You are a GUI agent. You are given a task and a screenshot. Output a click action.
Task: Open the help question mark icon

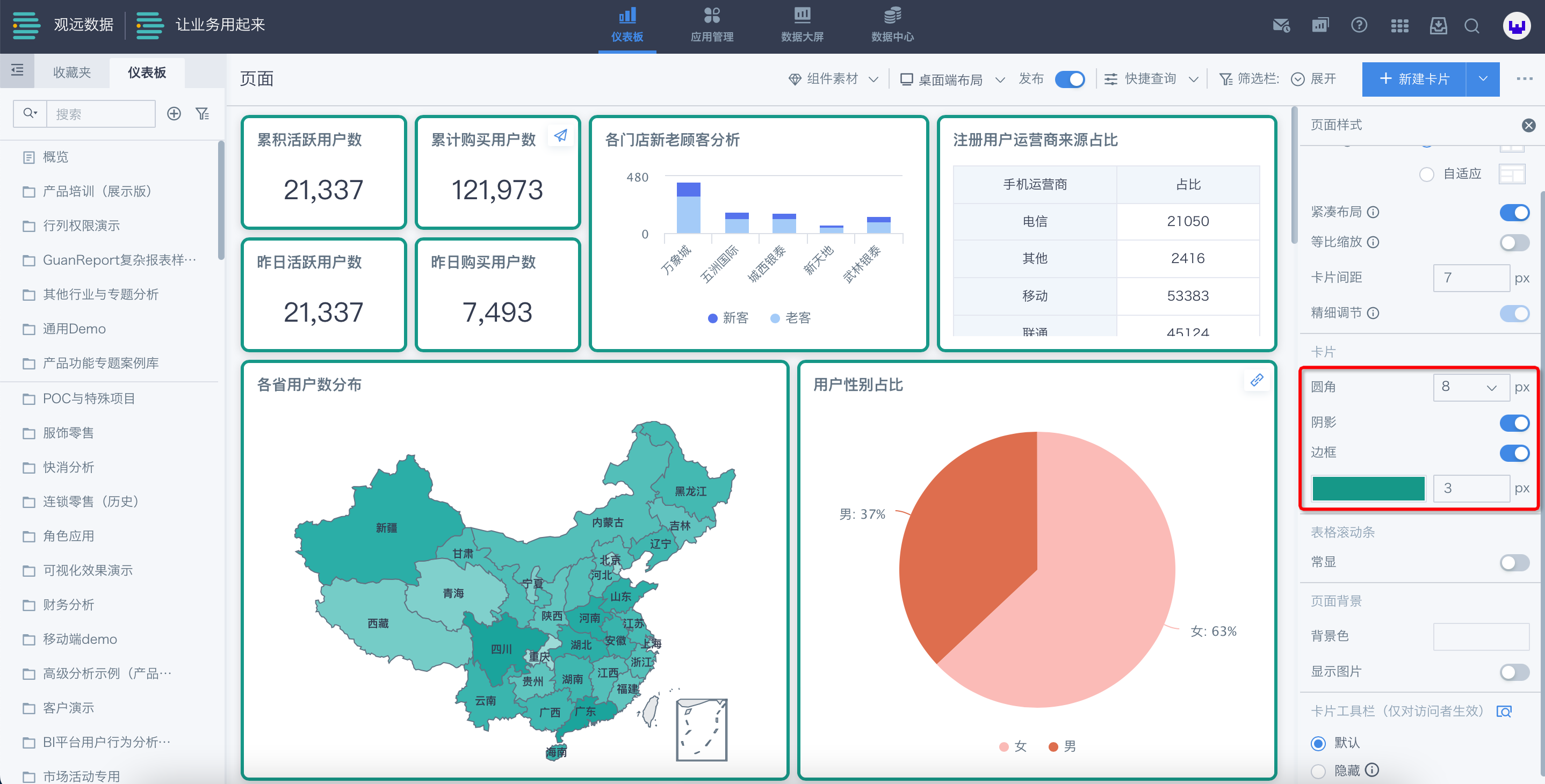1359,25
